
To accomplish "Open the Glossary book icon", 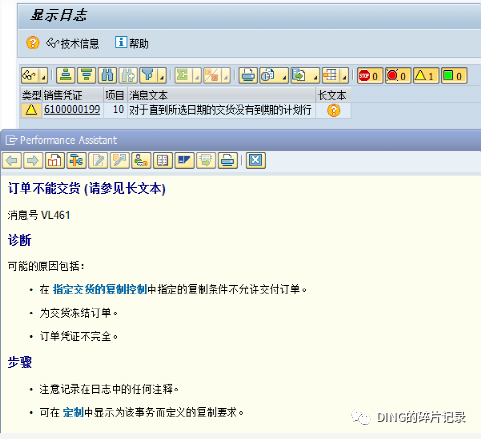I will [163, 161].
